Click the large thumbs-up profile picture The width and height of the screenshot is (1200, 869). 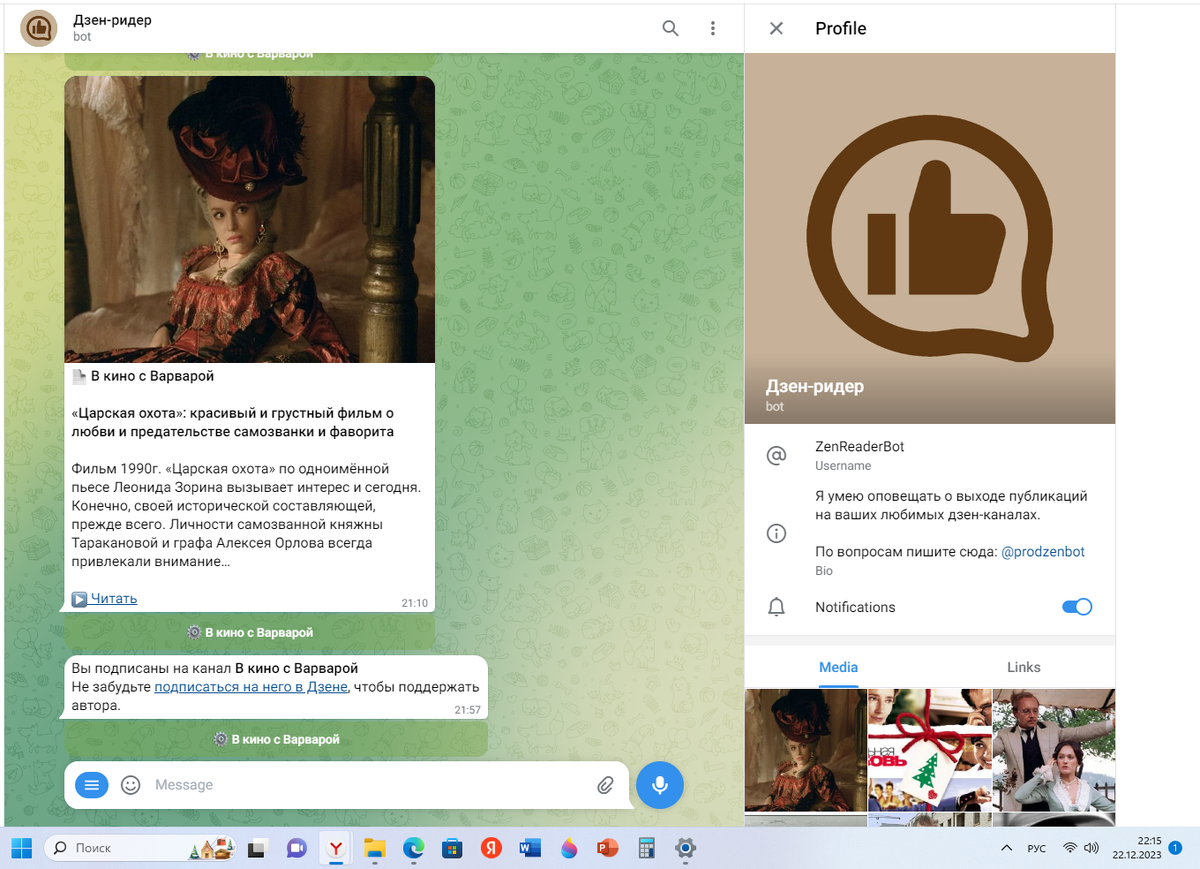tap(930, 238)
